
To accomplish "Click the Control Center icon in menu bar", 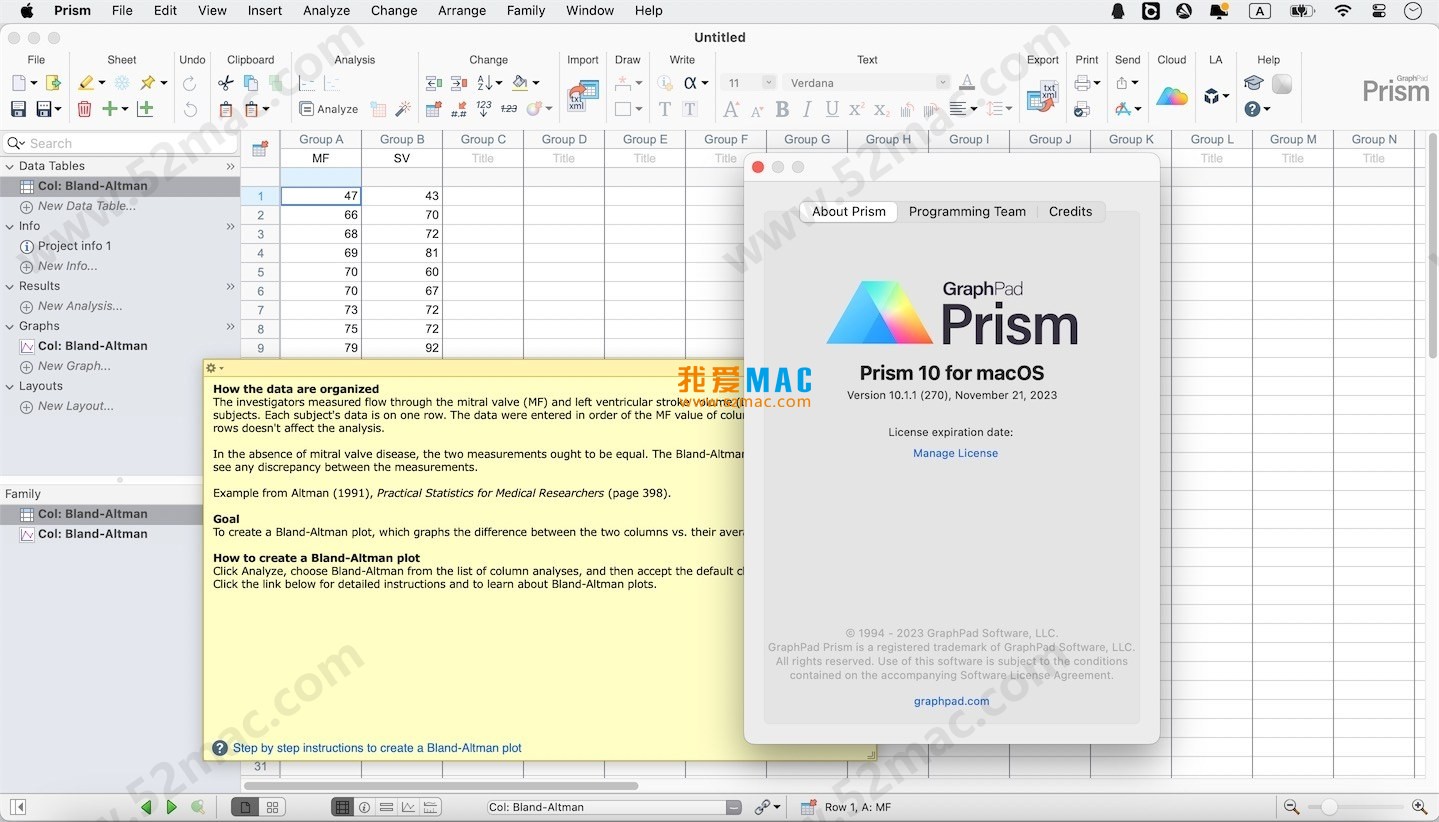I will pyautogui.click(x=1379, y=11).
